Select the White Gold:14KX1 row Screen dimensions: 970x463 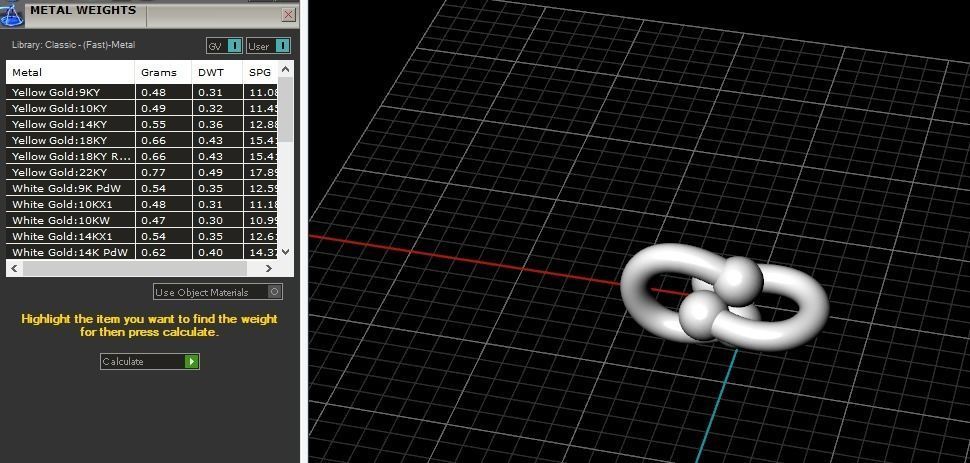(142, 236)
